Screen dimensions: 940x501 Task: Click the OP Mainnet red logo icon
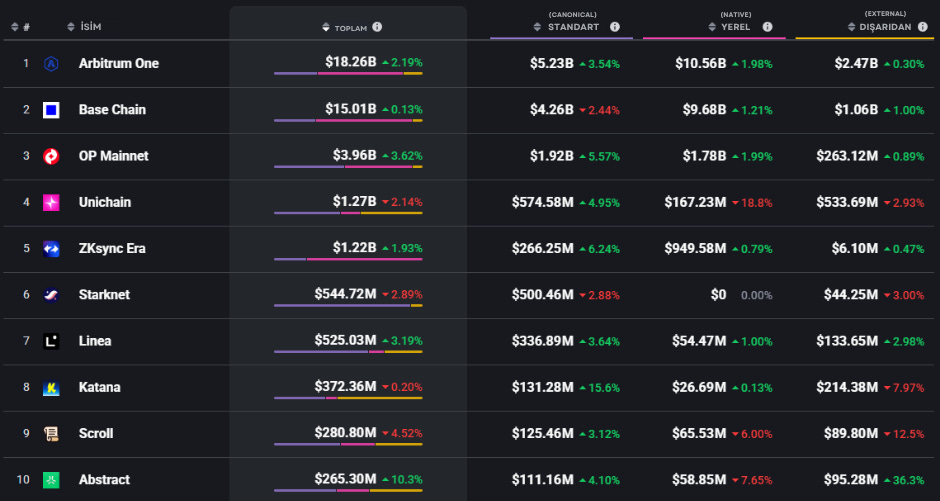point(51,156)
